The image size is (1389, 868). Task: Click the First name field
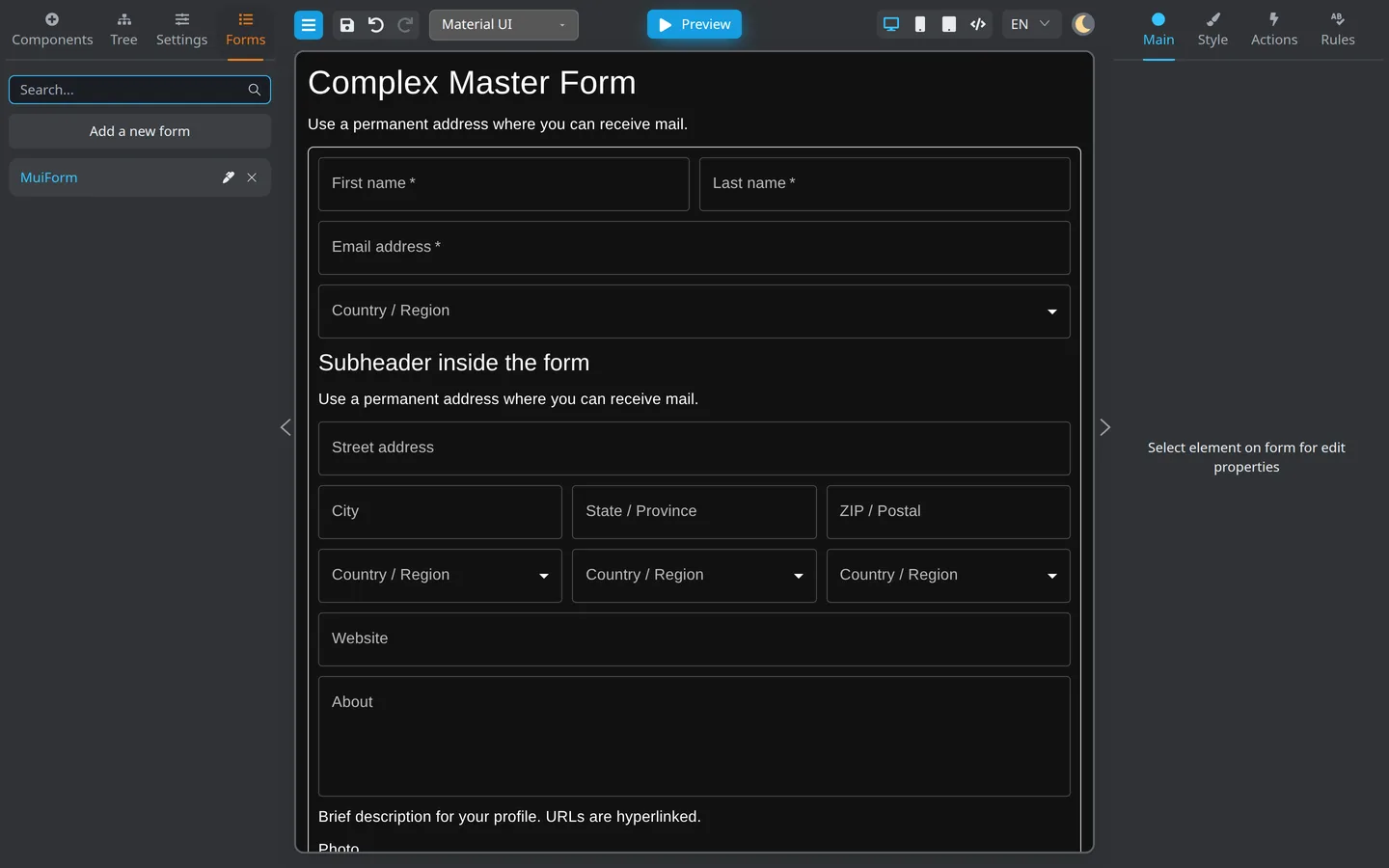coord(504,184)
